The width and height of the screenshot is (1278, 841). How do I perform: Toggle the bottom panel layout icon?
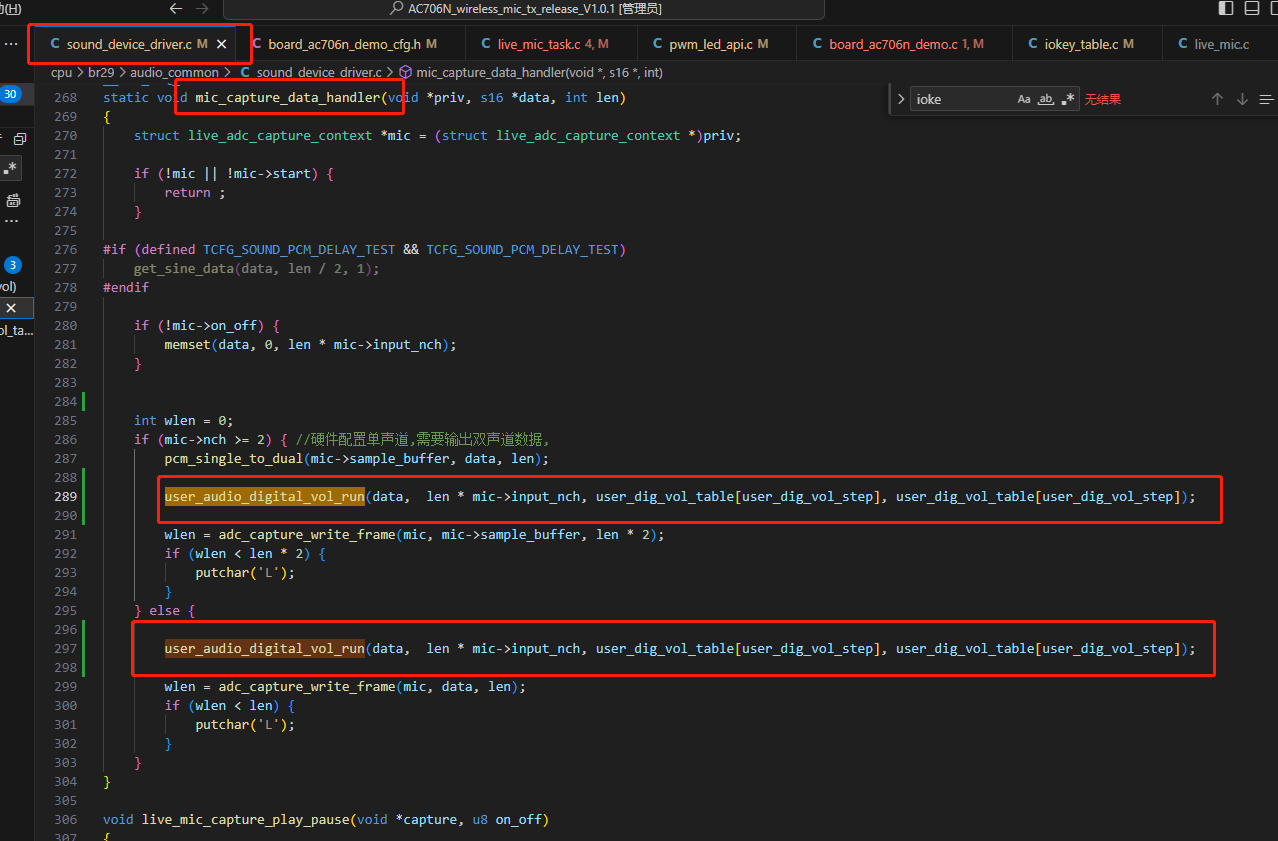point(1251,9)
